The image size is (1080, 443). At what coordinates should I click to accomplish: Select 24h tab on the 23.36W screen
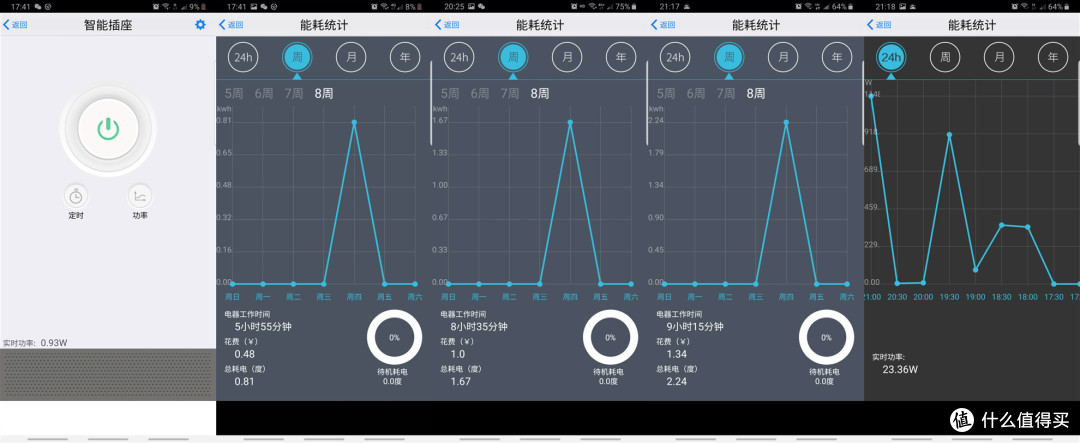[891, 57]
